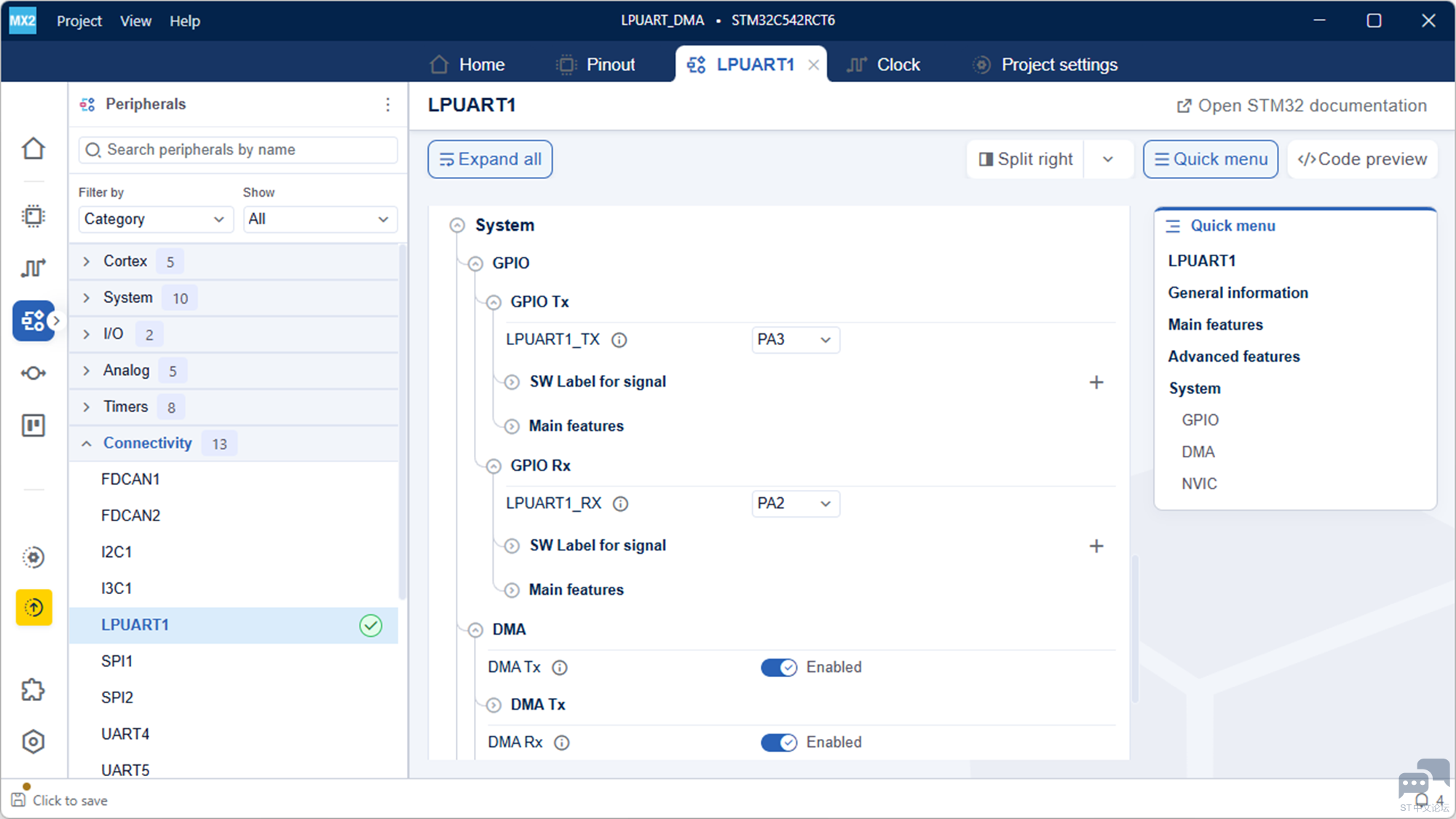Image resolution: width=1456 pixels, height=819 pixels.
Task: Open the Home icon in left sidebar
Action: (x=33, y=149)
